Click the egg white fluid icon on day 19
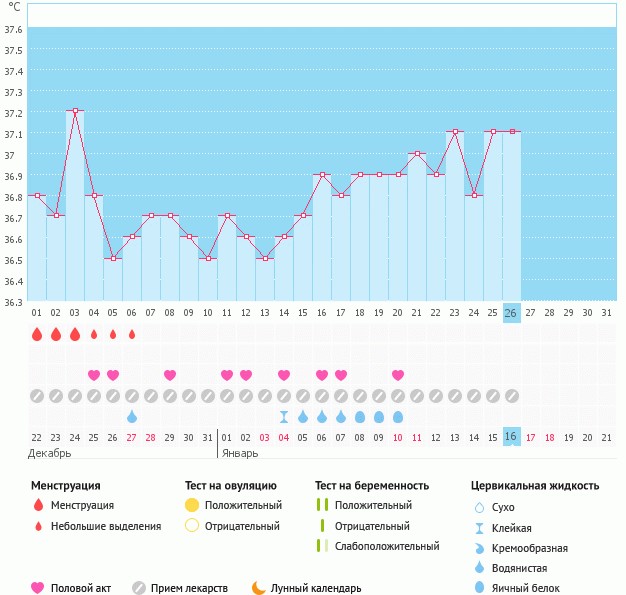This screenshot has width=626, height=595. [379, 416]
